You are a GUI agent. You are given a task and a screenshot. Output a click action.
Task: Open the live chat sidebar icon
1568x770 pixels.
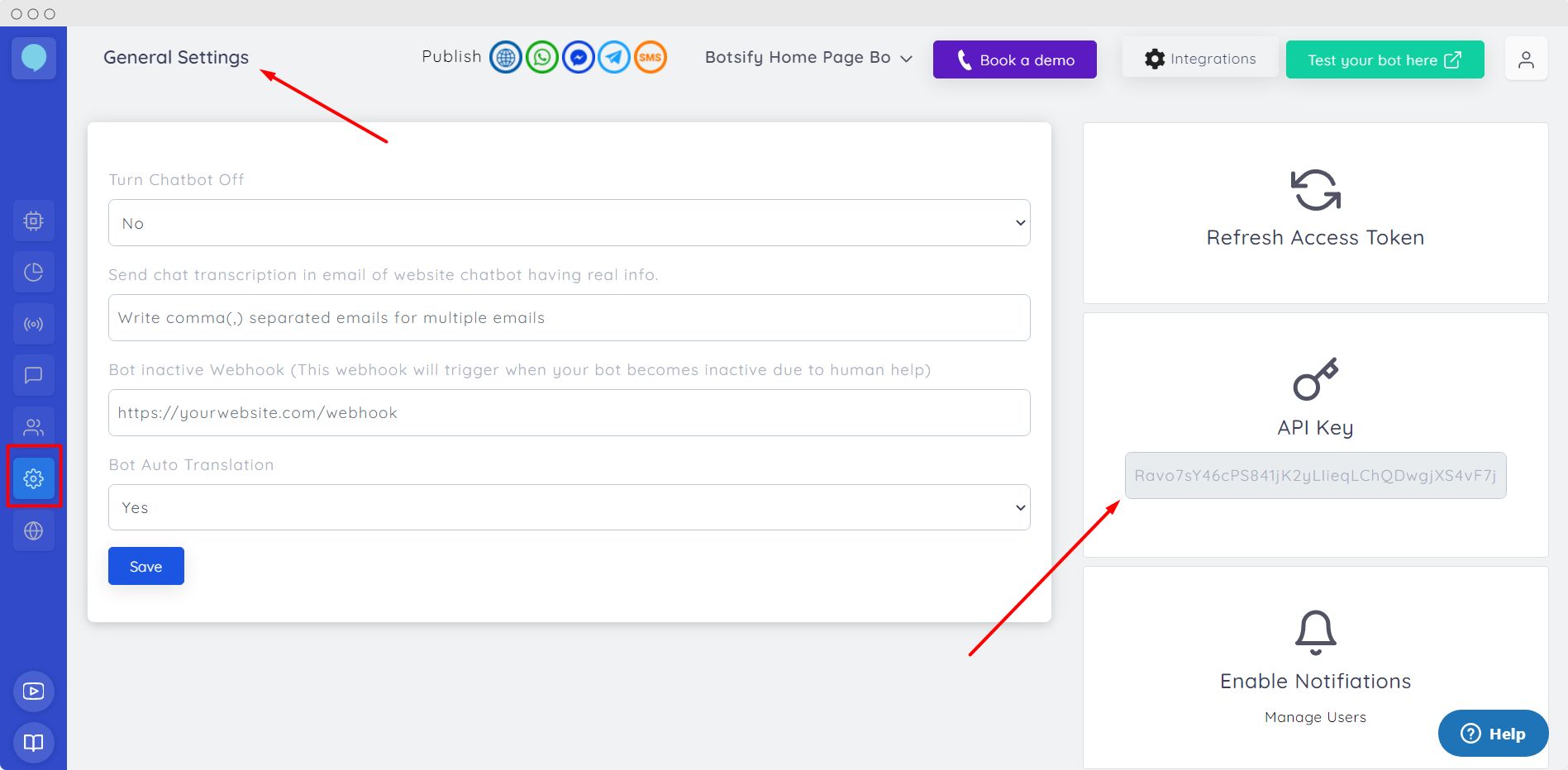coord(34,376)
